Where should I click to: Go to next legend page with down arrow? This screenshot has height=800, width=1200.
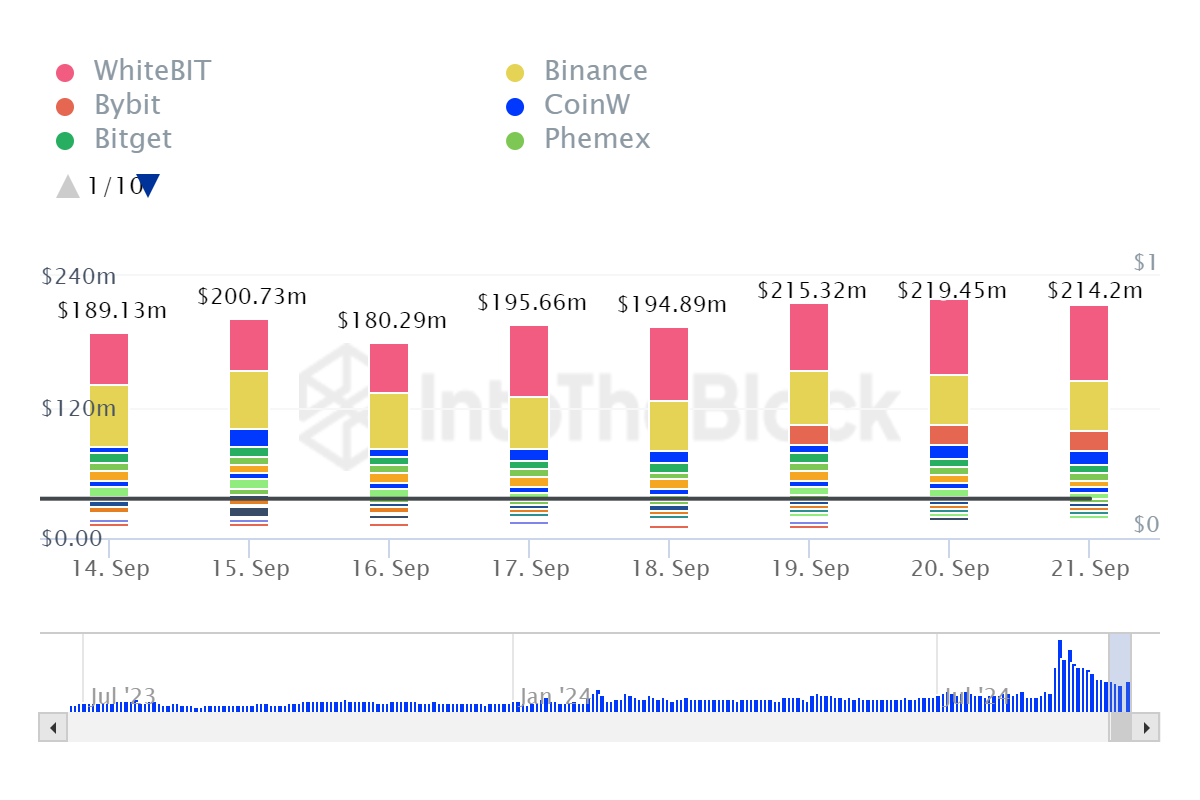[x=148, y=186]
